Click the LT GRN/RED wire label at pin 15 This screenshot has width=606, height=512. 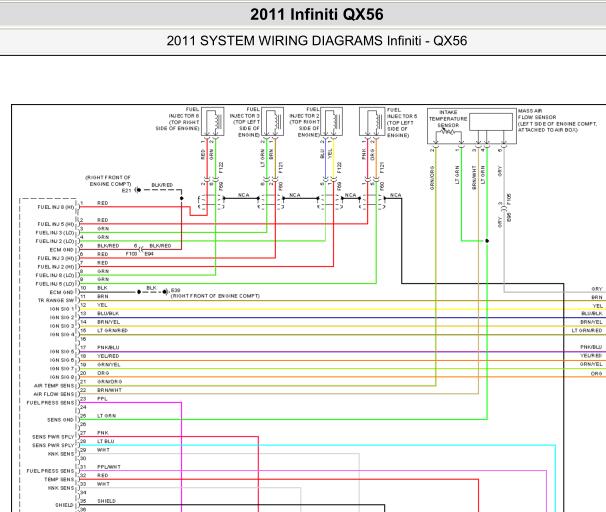click(112, 331)
